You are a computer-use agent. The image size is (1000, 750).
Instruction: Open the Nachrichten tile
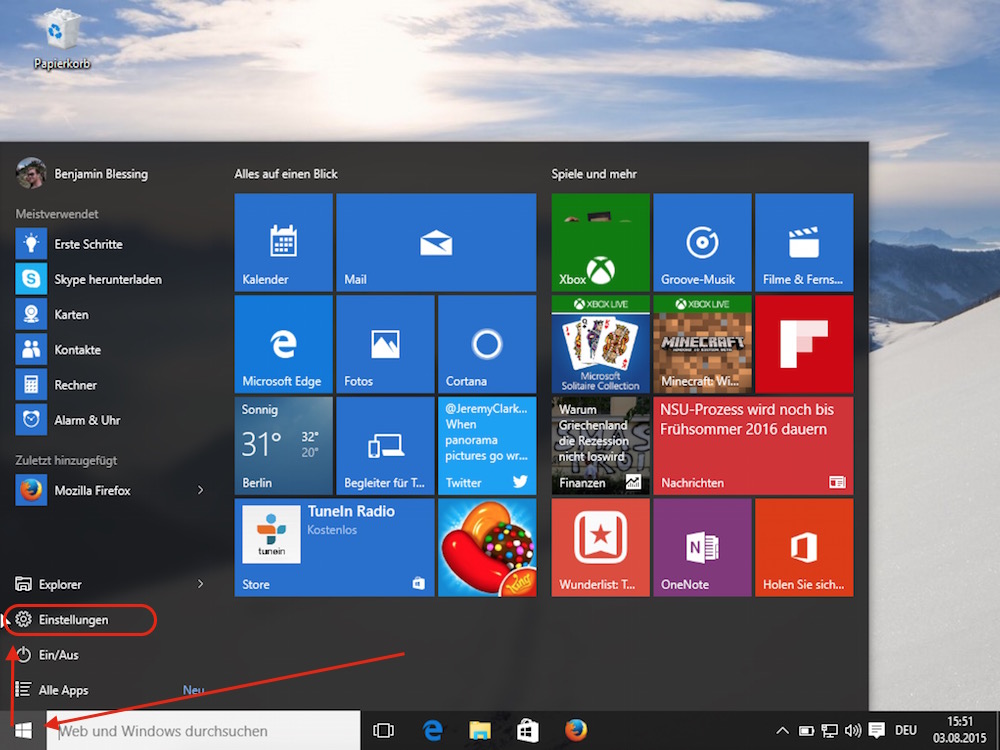click(753, 446)
